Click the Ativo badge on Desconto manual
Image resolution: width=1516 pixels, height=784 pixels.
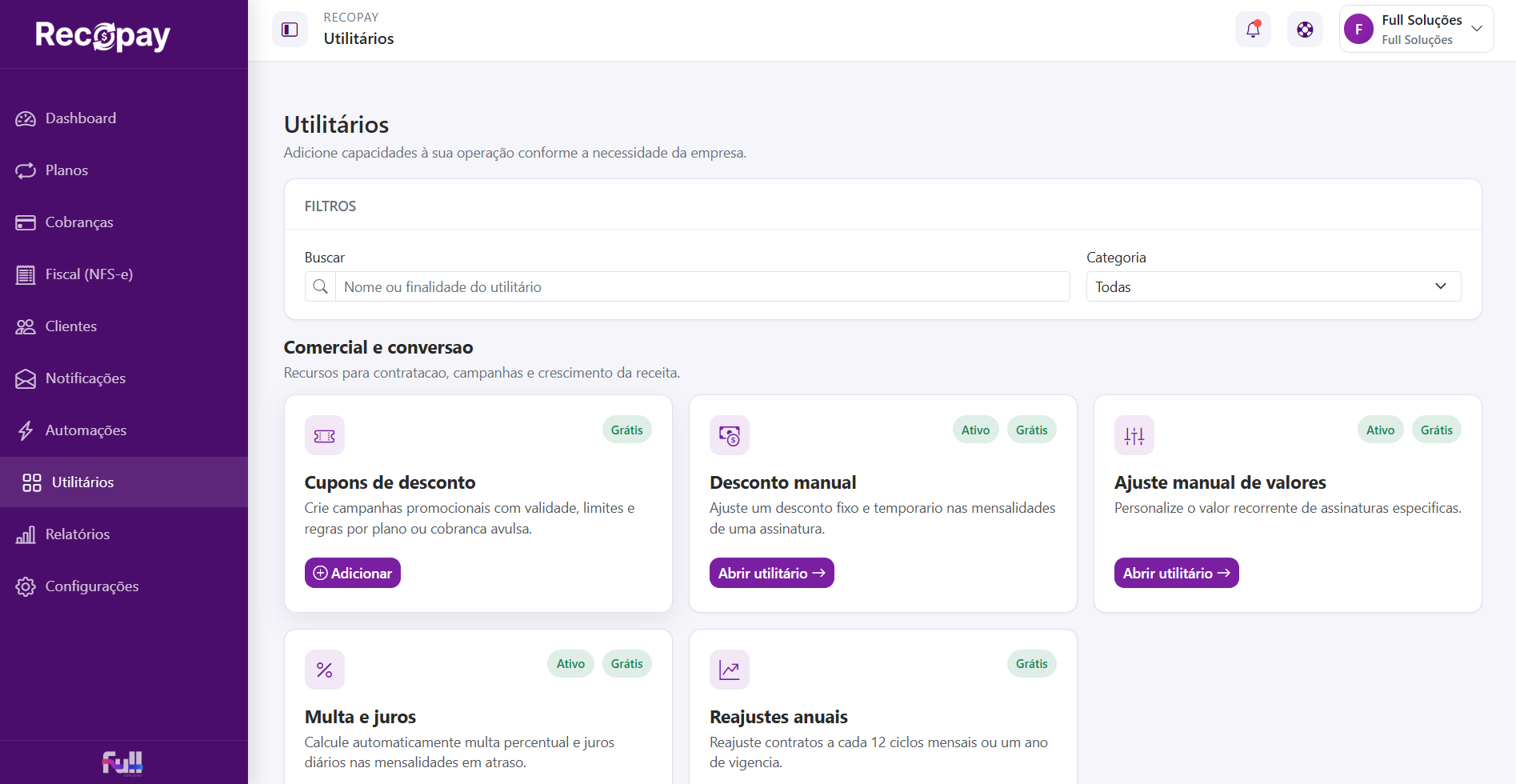pyautogui.click(x=976, y=430)
